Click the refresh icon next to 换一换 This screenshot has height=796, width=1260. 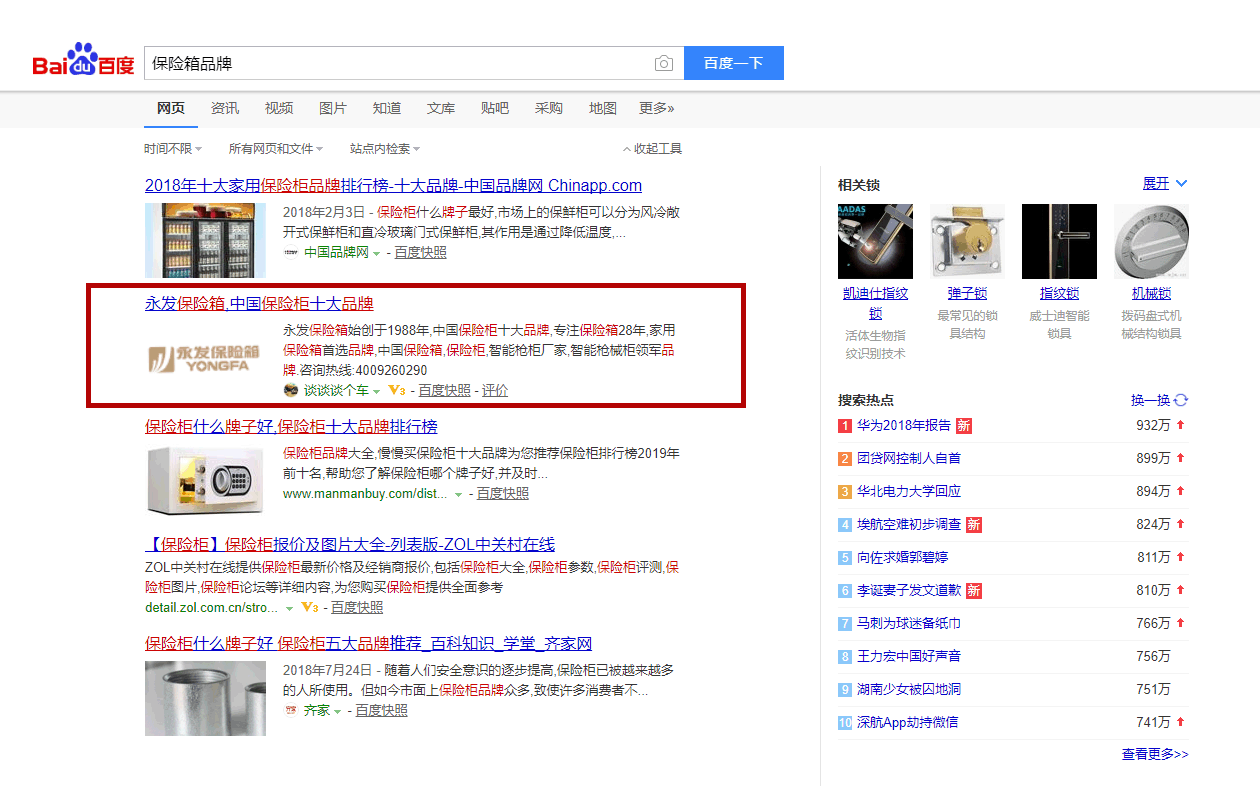[x=1181, y=400]
